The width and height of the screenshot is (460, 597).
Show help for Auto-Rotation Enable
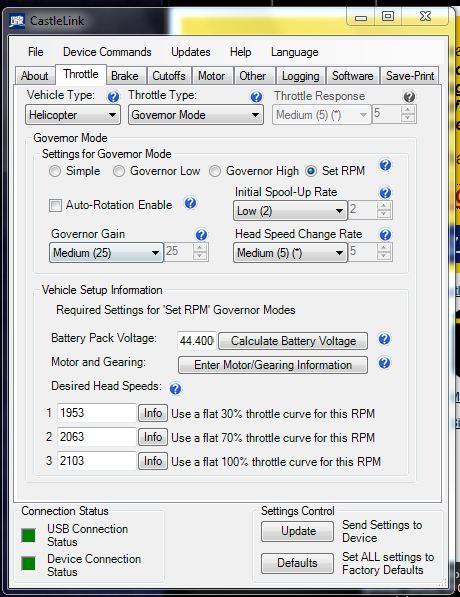[190, 203]
